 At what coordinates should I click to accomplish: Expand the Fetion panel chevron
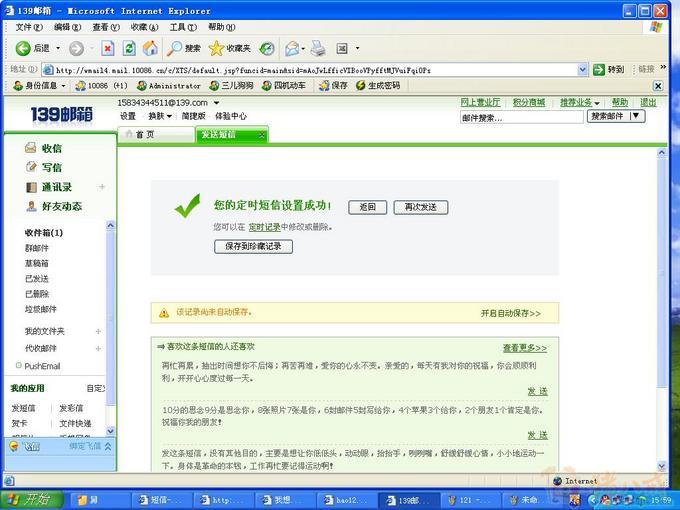tap(108, 446)
